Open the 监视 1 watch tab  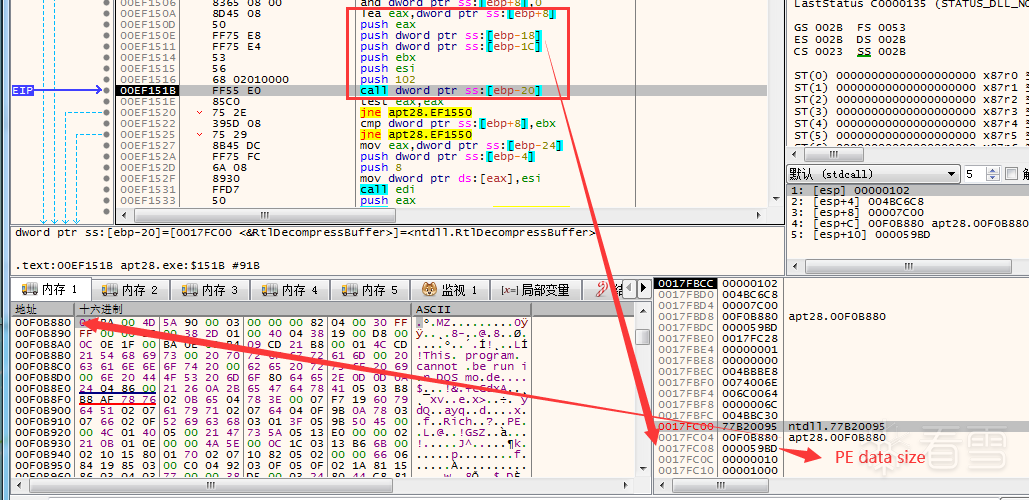point(452,289)
